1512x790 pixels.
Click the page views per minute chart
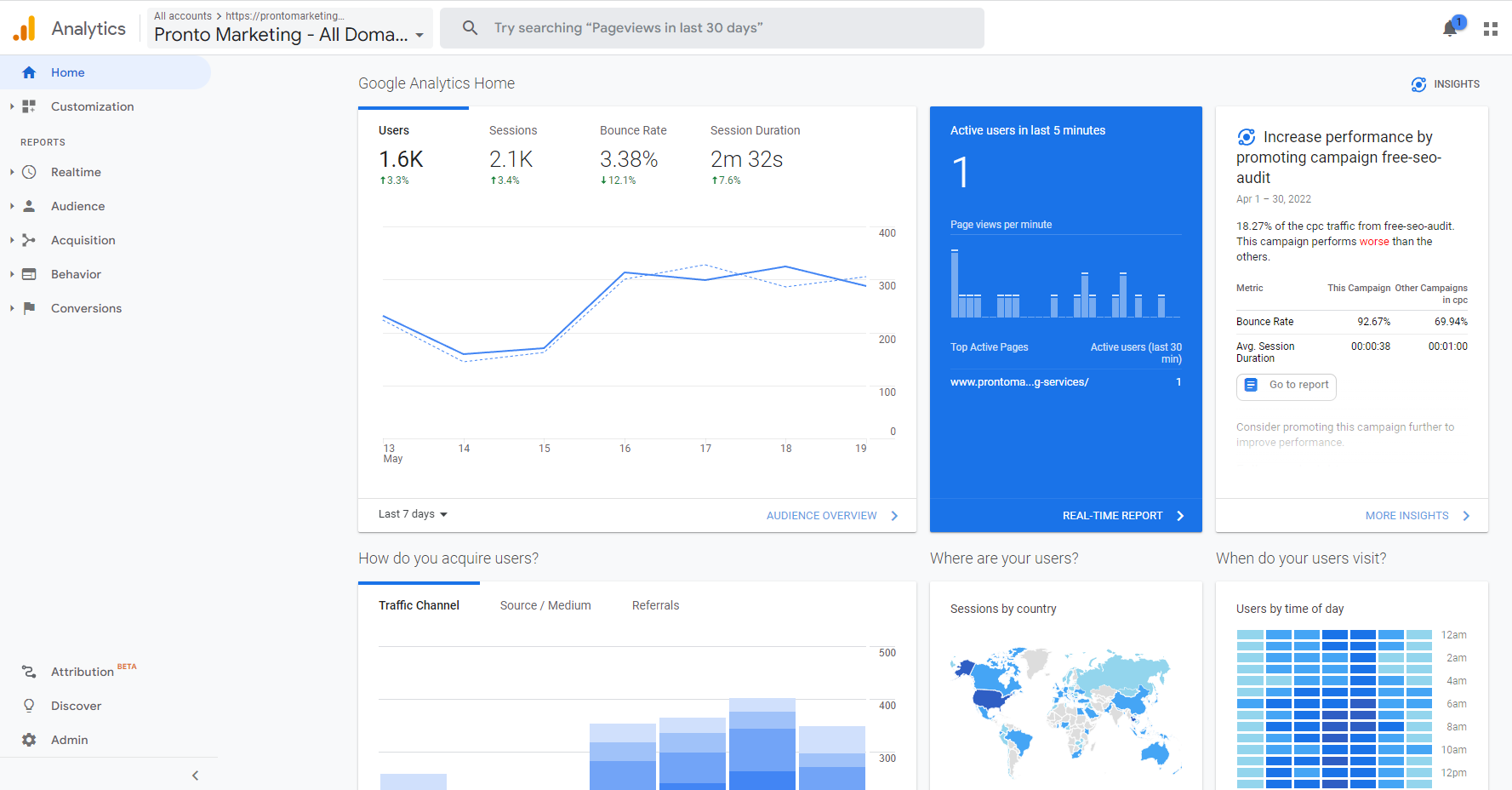1065,283
